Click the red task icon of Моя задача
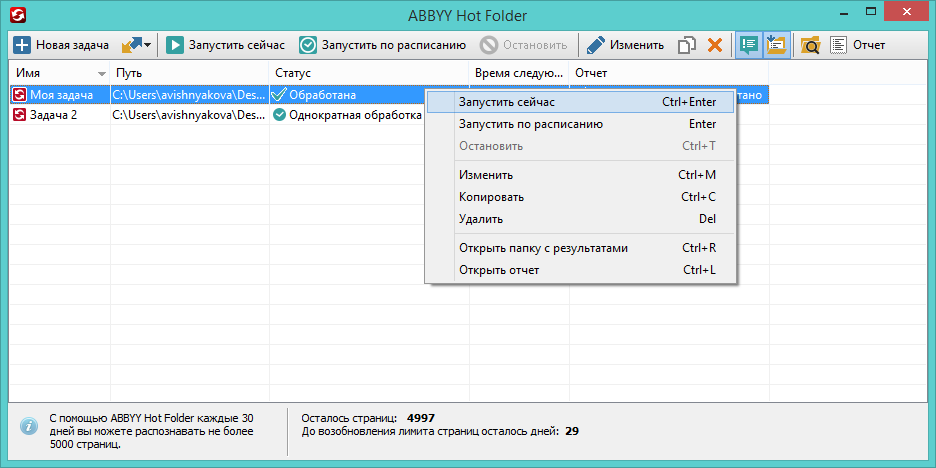The height and width of the screenshot is (468, 936). click(20, 95)
